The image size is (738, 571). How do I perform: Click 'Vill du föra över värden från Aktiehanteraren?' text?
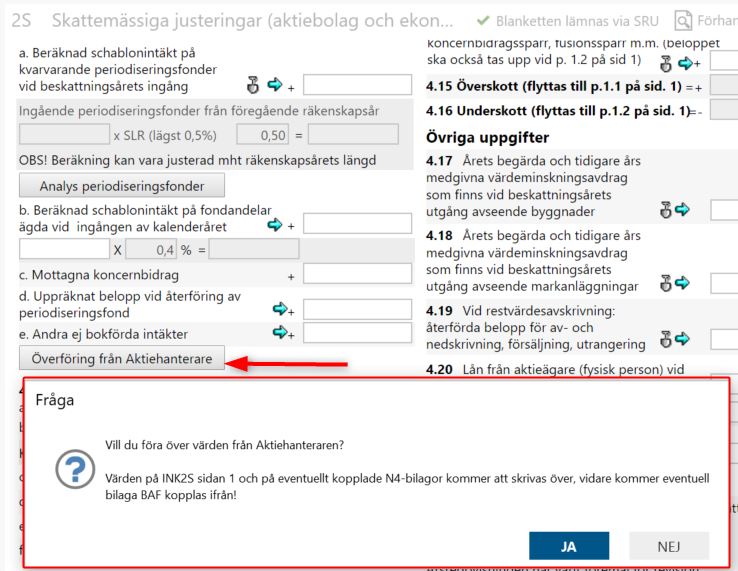click(225, 445)
